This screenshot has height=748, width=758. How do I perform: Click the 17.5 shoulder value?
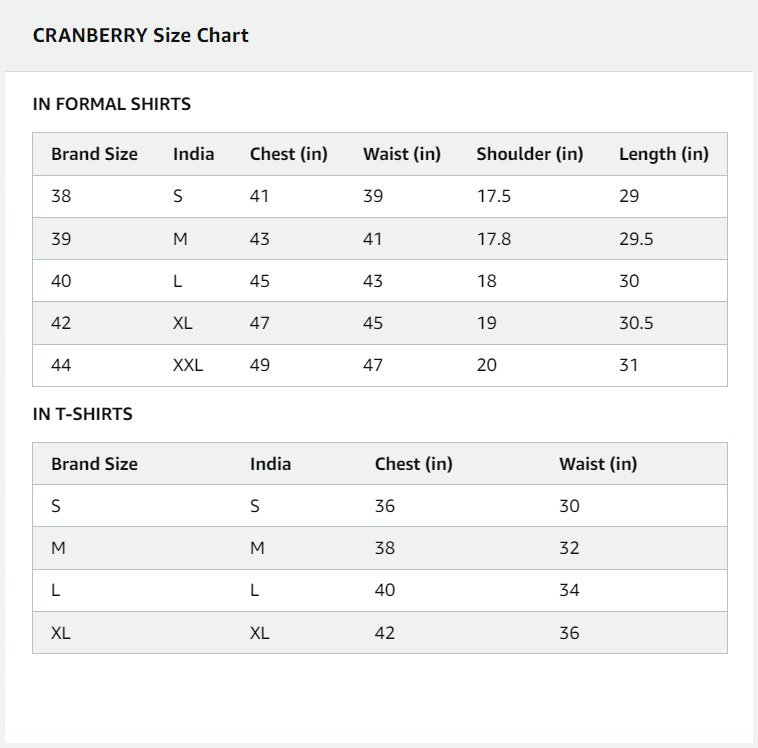tap(494, 196)
